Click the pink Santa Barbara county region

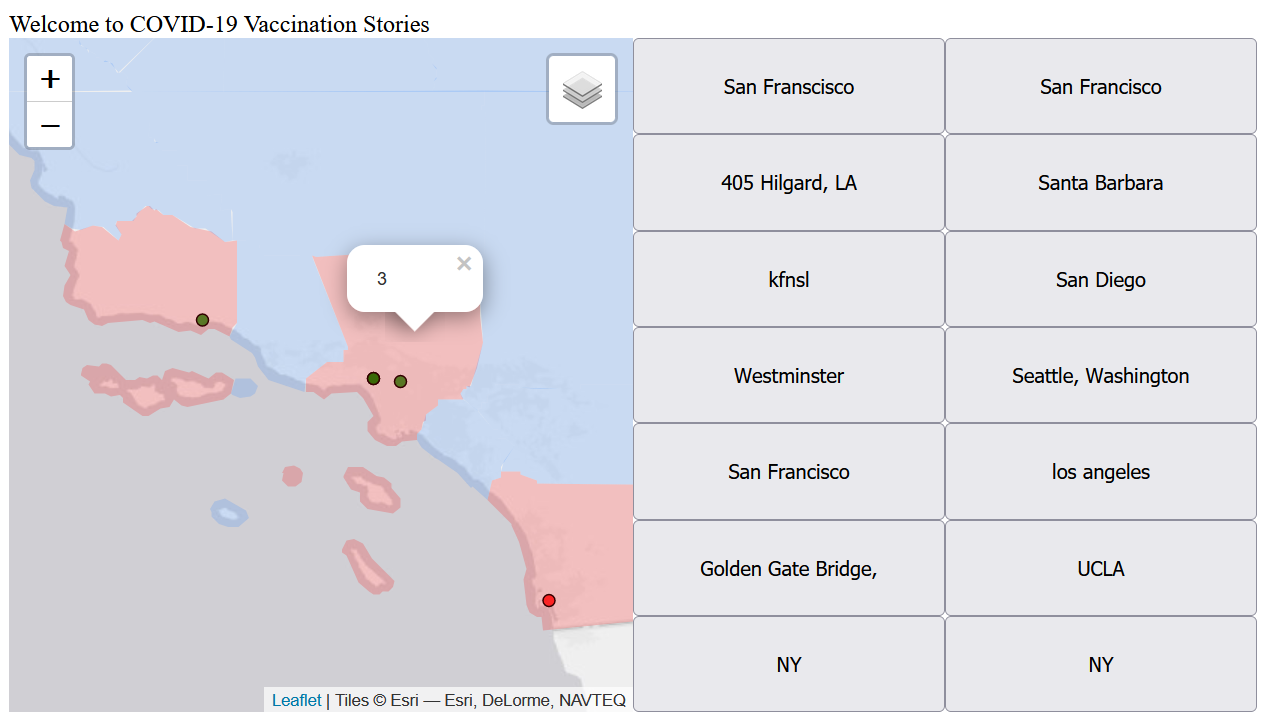pyautogui.click(x=150, y=270)
